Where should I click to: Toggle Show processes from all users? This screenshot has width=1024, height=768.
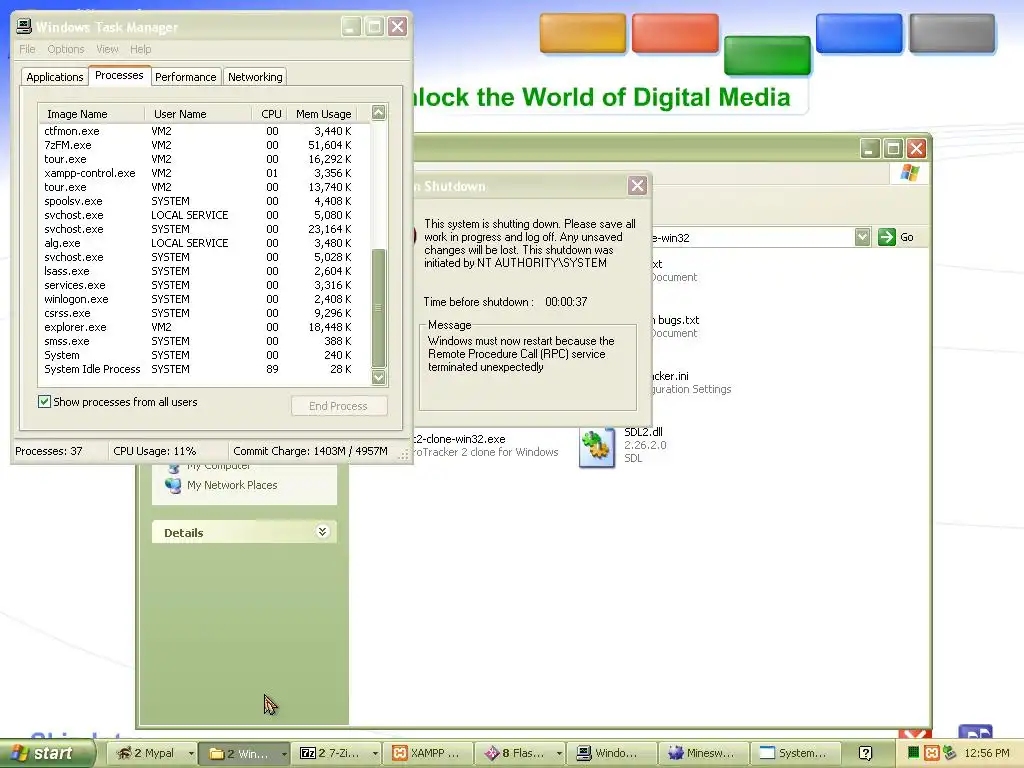pyautogui.click(x=44, y=402)
